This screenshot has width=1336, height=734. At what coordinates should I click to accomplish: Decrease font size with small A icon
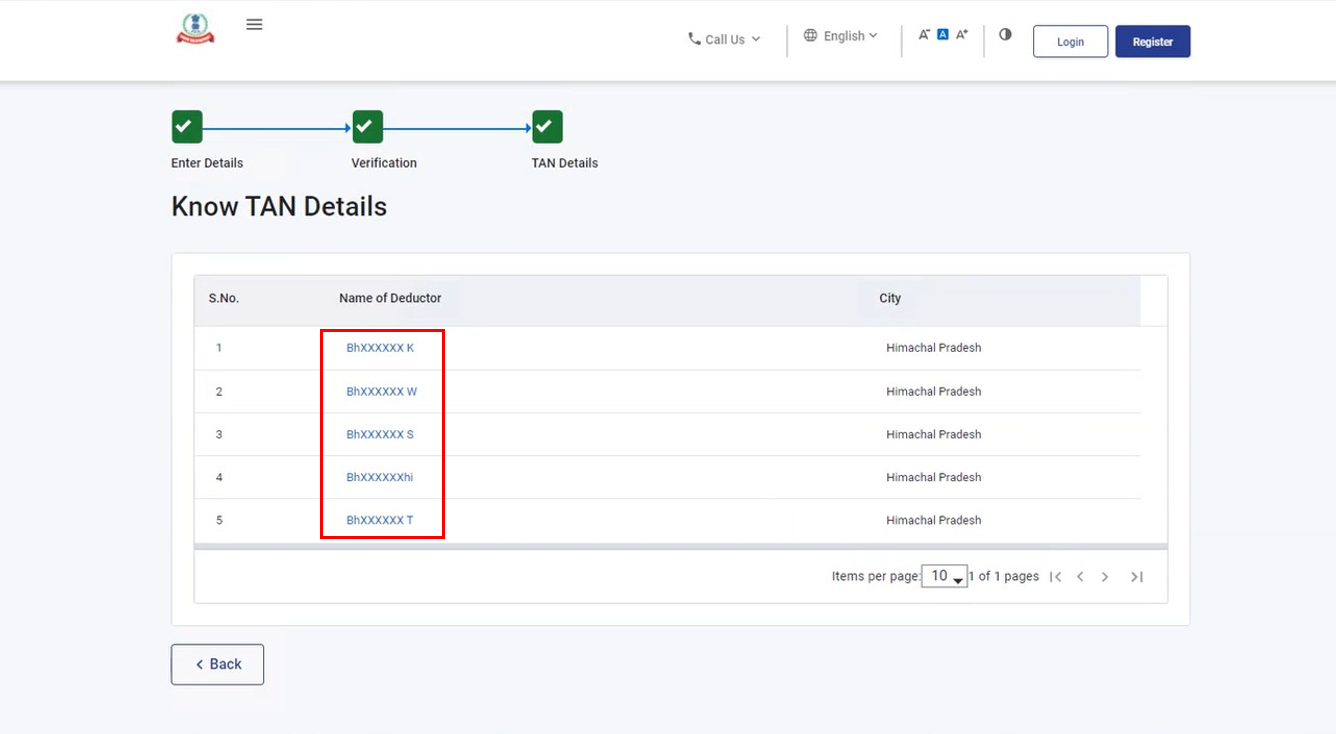(x=924, y=35)
